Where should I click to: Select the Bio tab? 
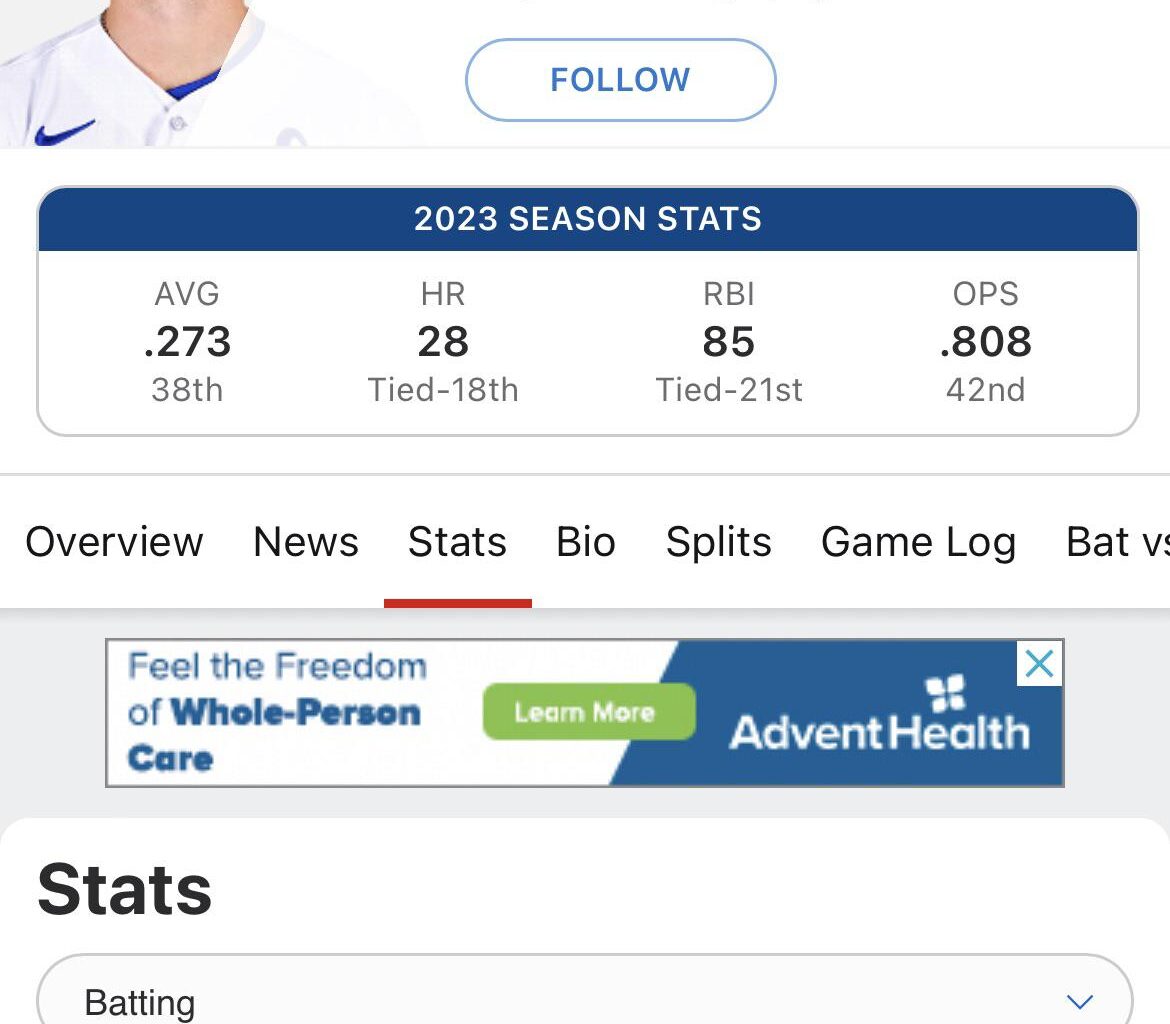coord(584,542)
